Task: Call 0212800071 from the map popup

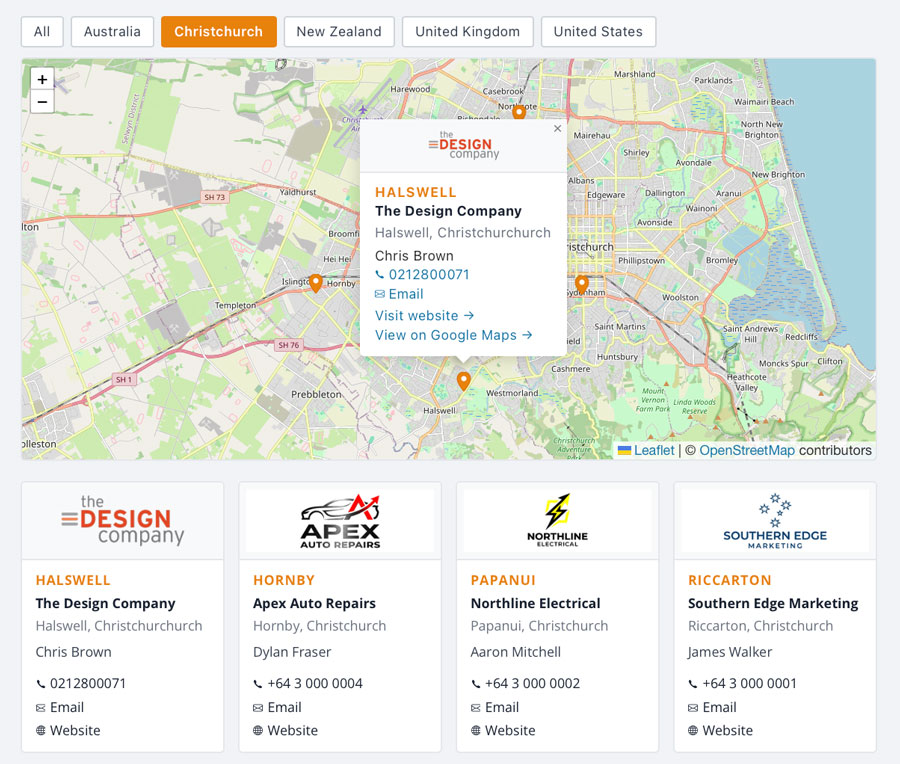Action: click(428, 274)
